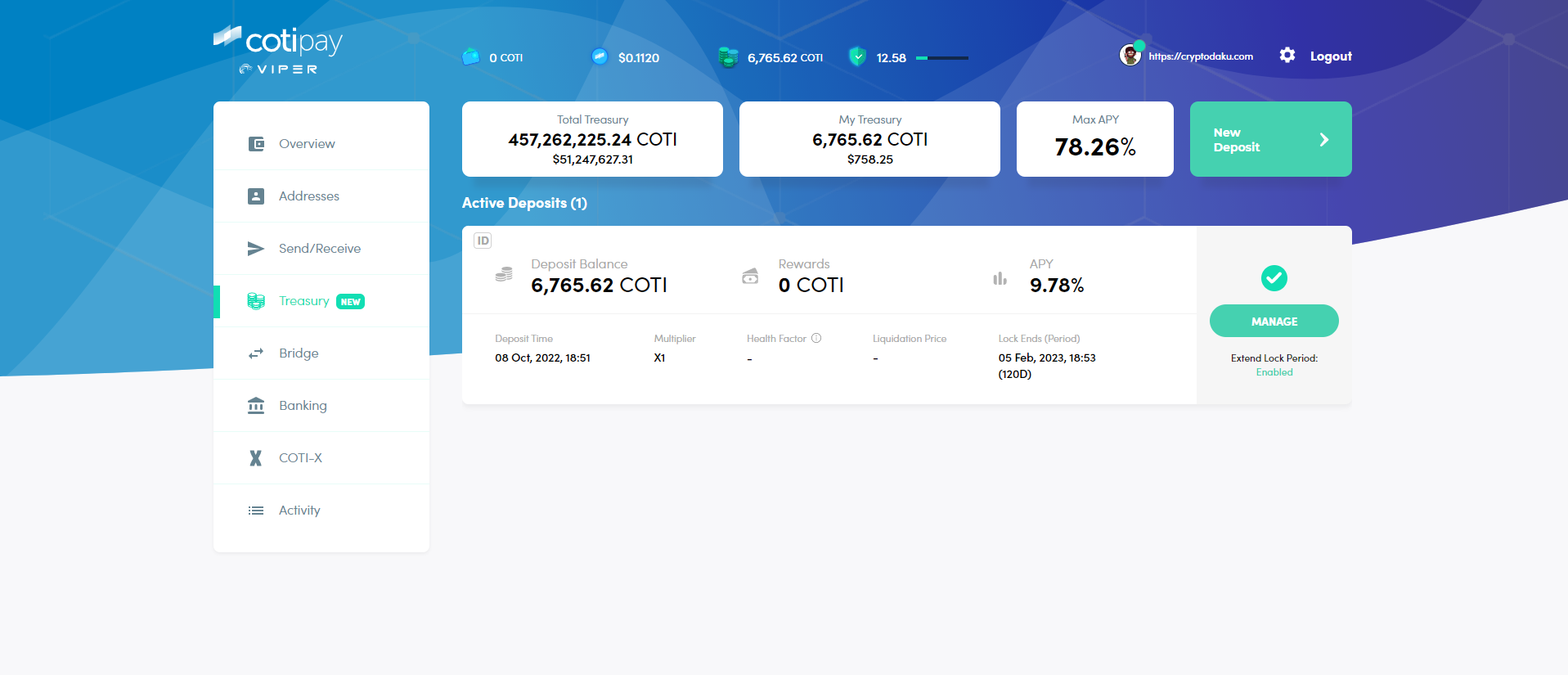
Task: Click the wallet icon beside 0 COTI
Action: [x=470, y=57]
